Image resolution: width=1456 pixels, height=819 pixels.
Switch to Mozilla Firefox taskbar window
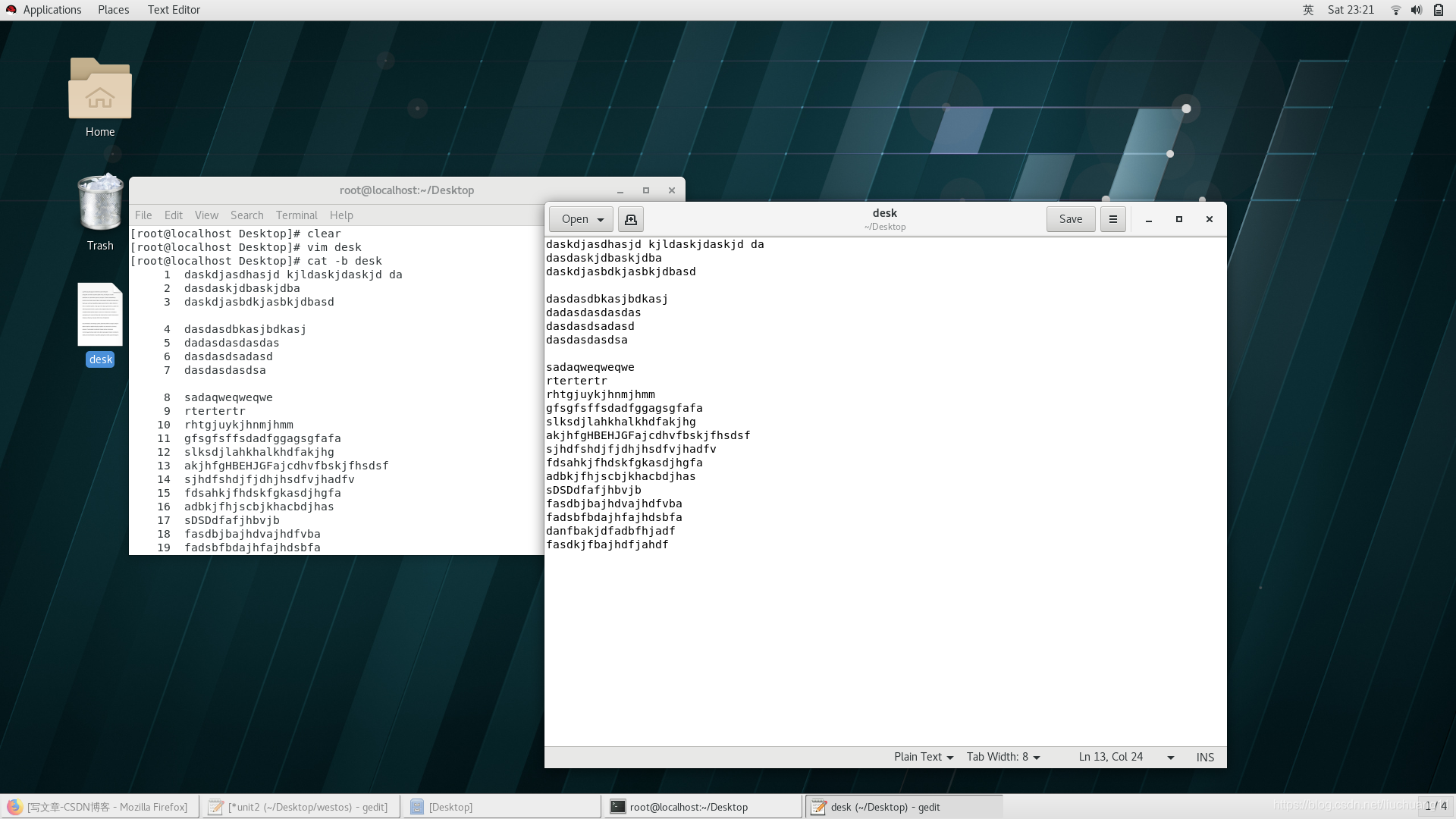tap(99, 807)
